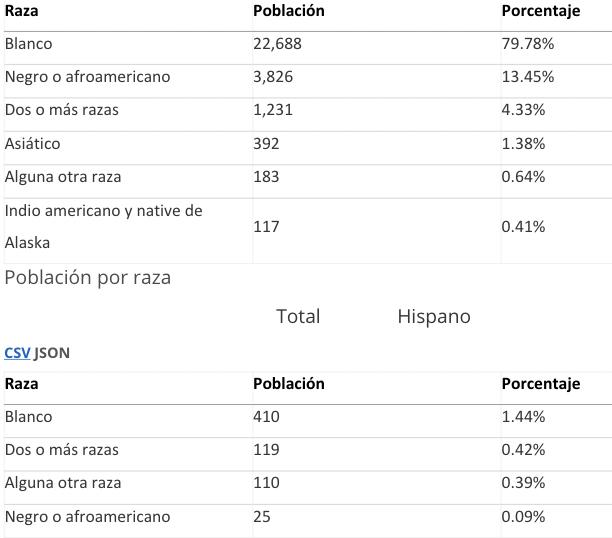Viewport: 612px width, 538px height.
Task: Click the 79.78% percentage cell
Action: pos(528,44)
